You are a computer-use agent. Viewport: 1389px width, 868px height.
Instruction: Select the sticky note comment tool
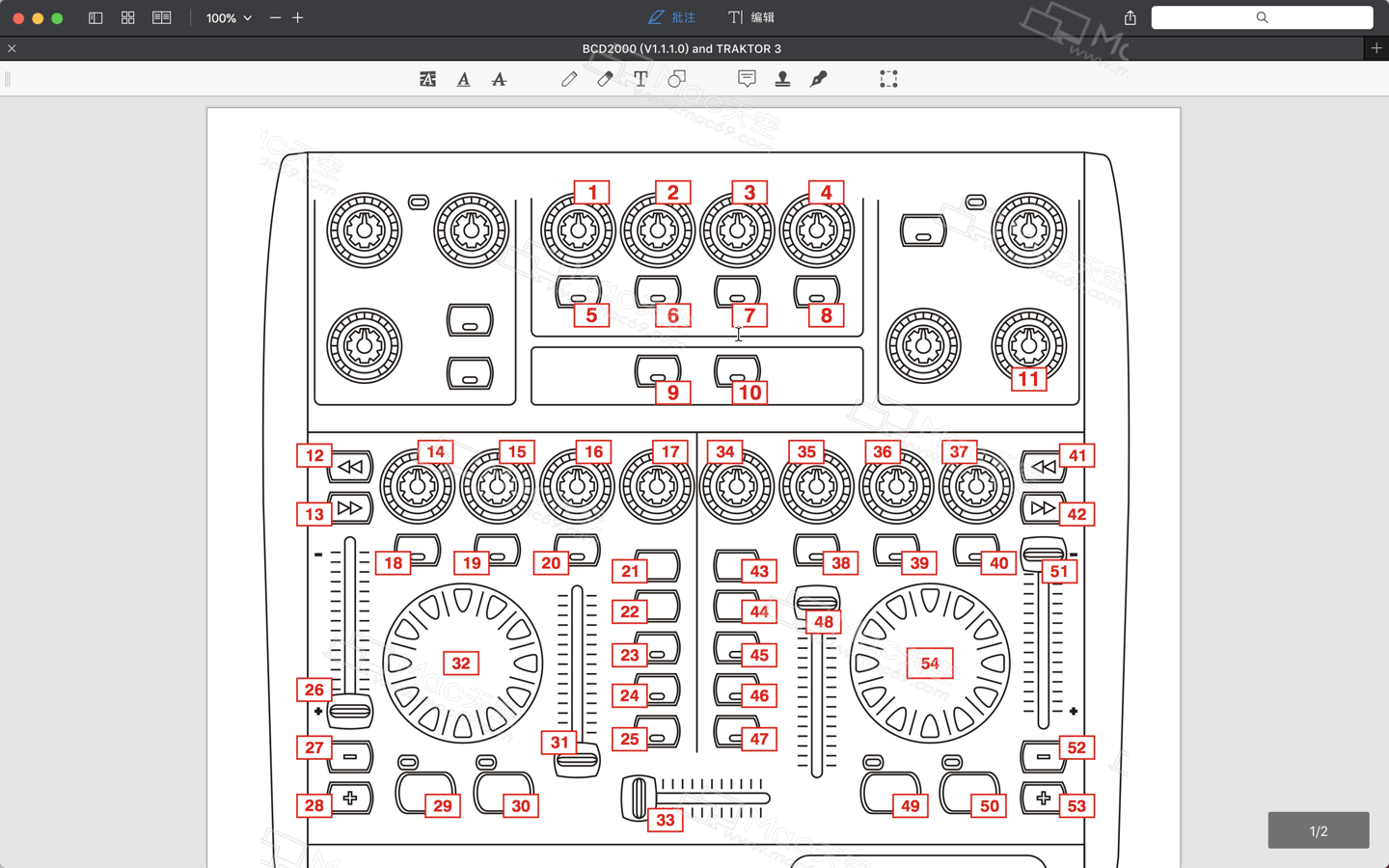click(x=747, y=79)
